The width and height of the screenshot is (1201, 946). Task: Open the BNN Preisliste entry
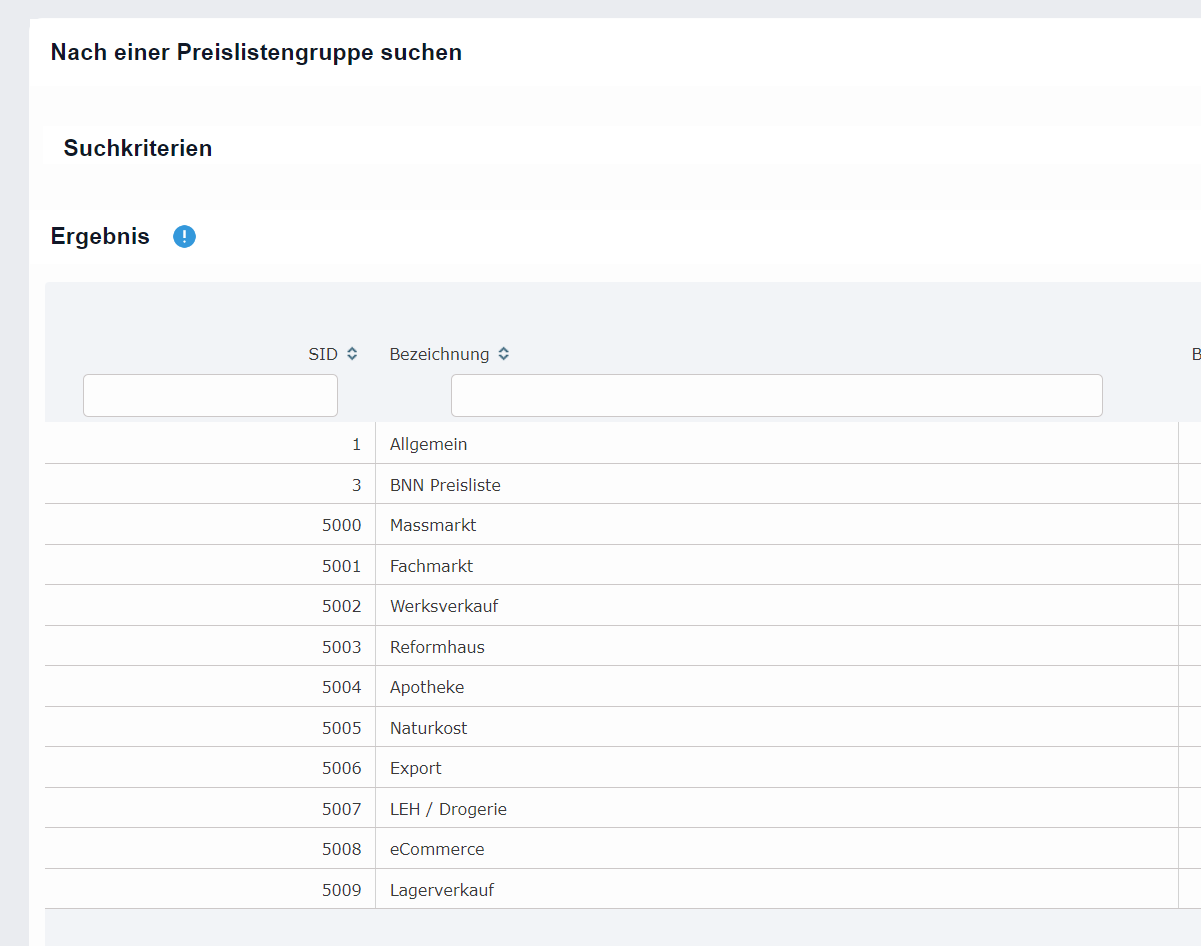[445, 485]
